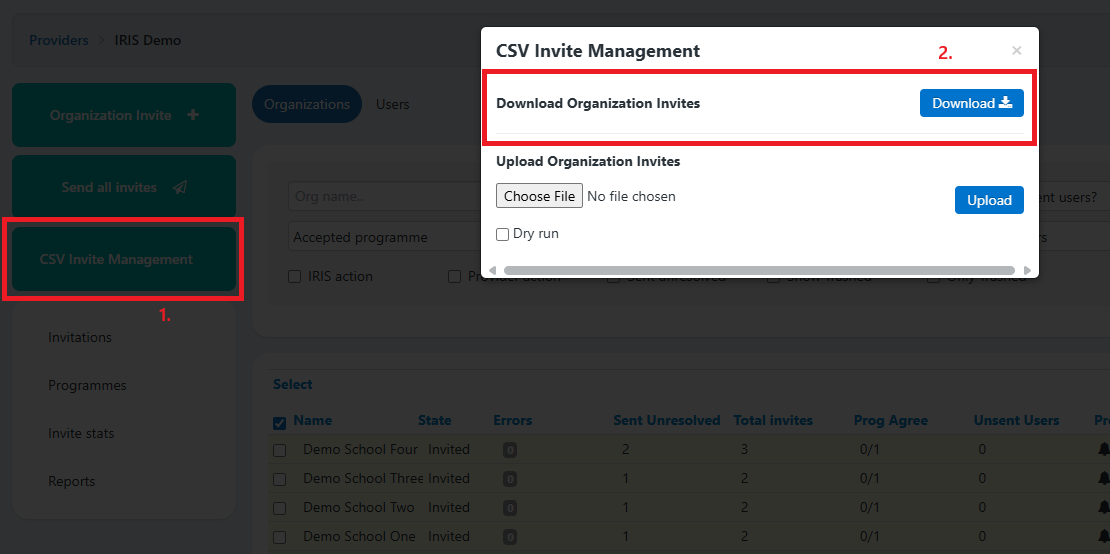Click the bell icon in Demo School Four row

coord(1104,449)
